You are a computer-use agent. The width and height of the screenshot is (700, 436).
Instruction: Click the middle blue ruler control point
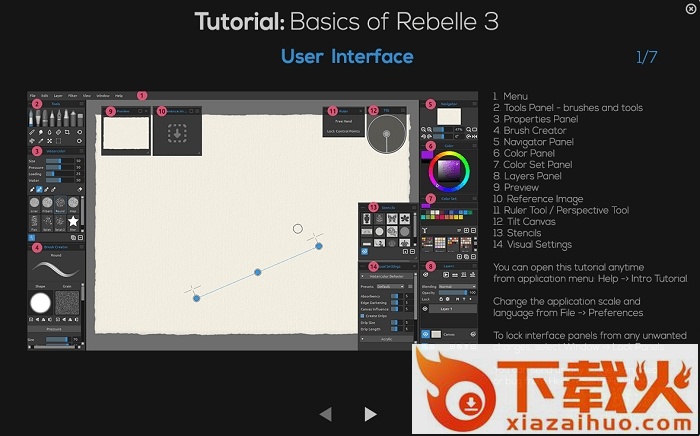[258, 272]
